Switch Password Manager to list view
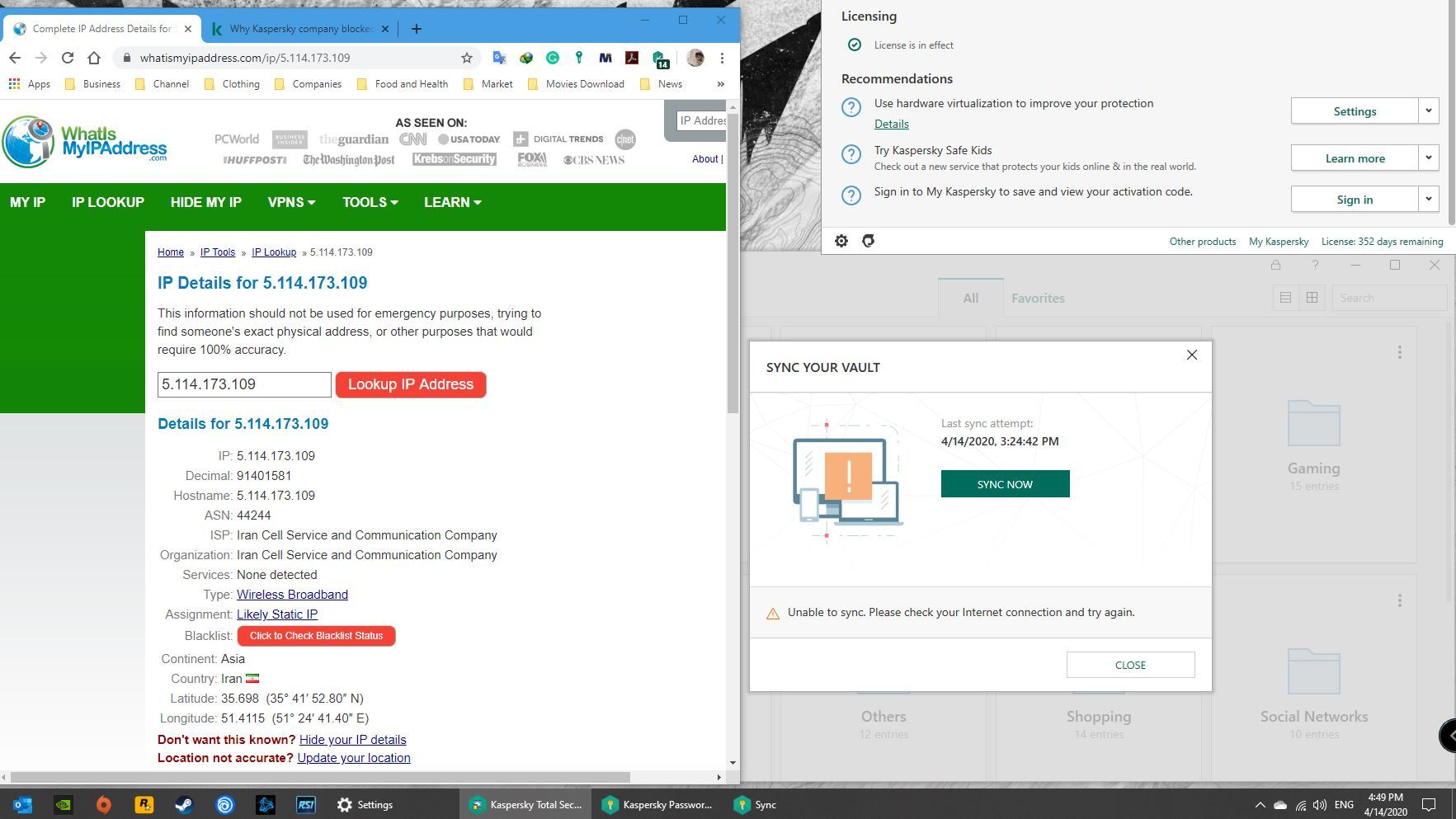 tap(1285, 298)
